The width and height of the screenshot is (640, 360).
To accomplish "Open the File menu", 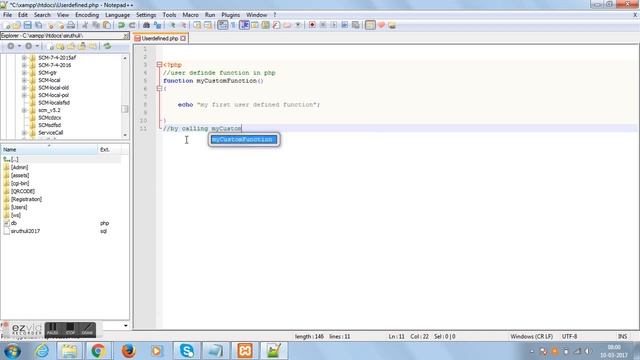I will [x=7, y=15].
